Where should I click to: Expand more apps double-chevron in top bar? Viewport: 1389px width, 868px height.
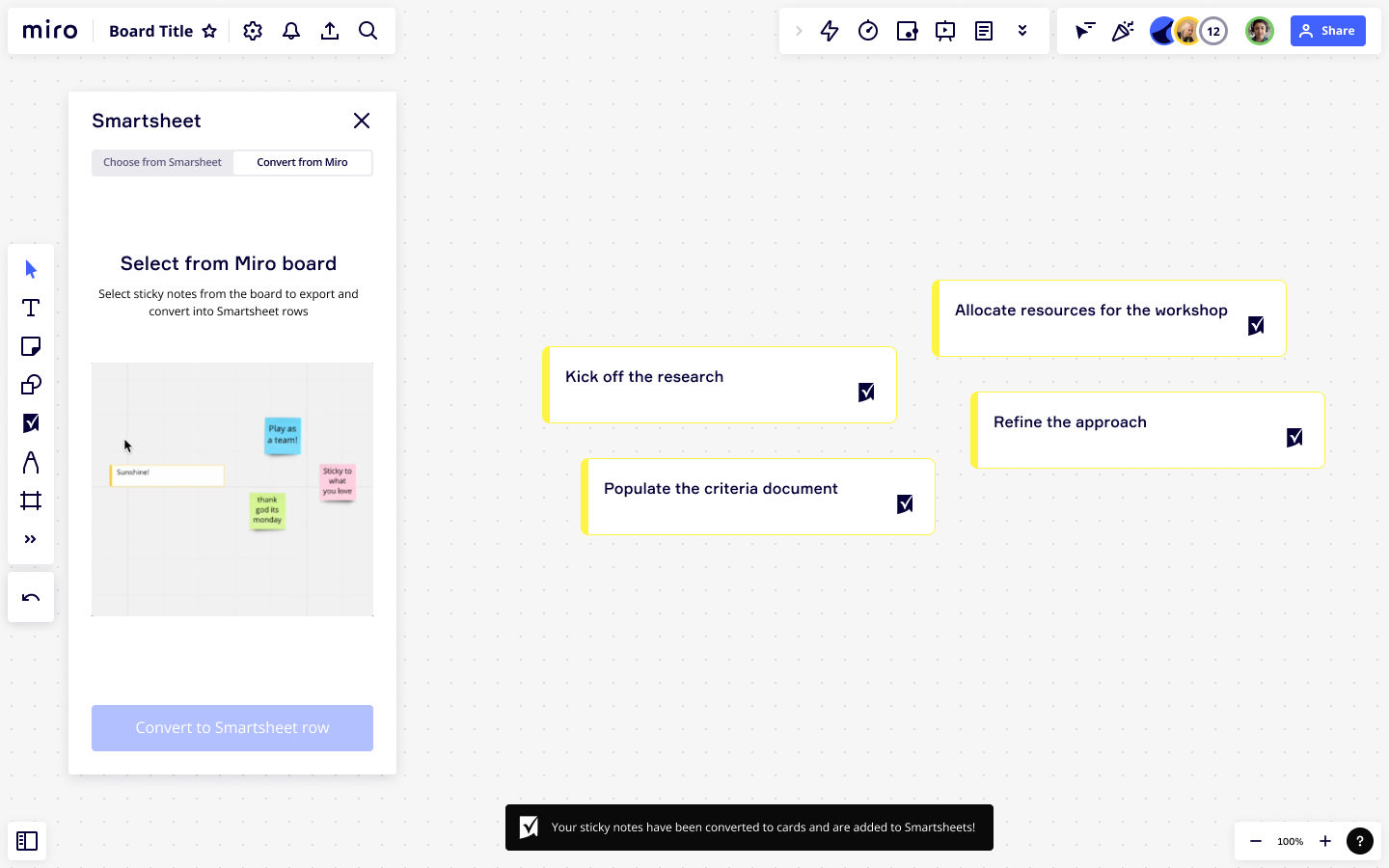point(1022,31)
